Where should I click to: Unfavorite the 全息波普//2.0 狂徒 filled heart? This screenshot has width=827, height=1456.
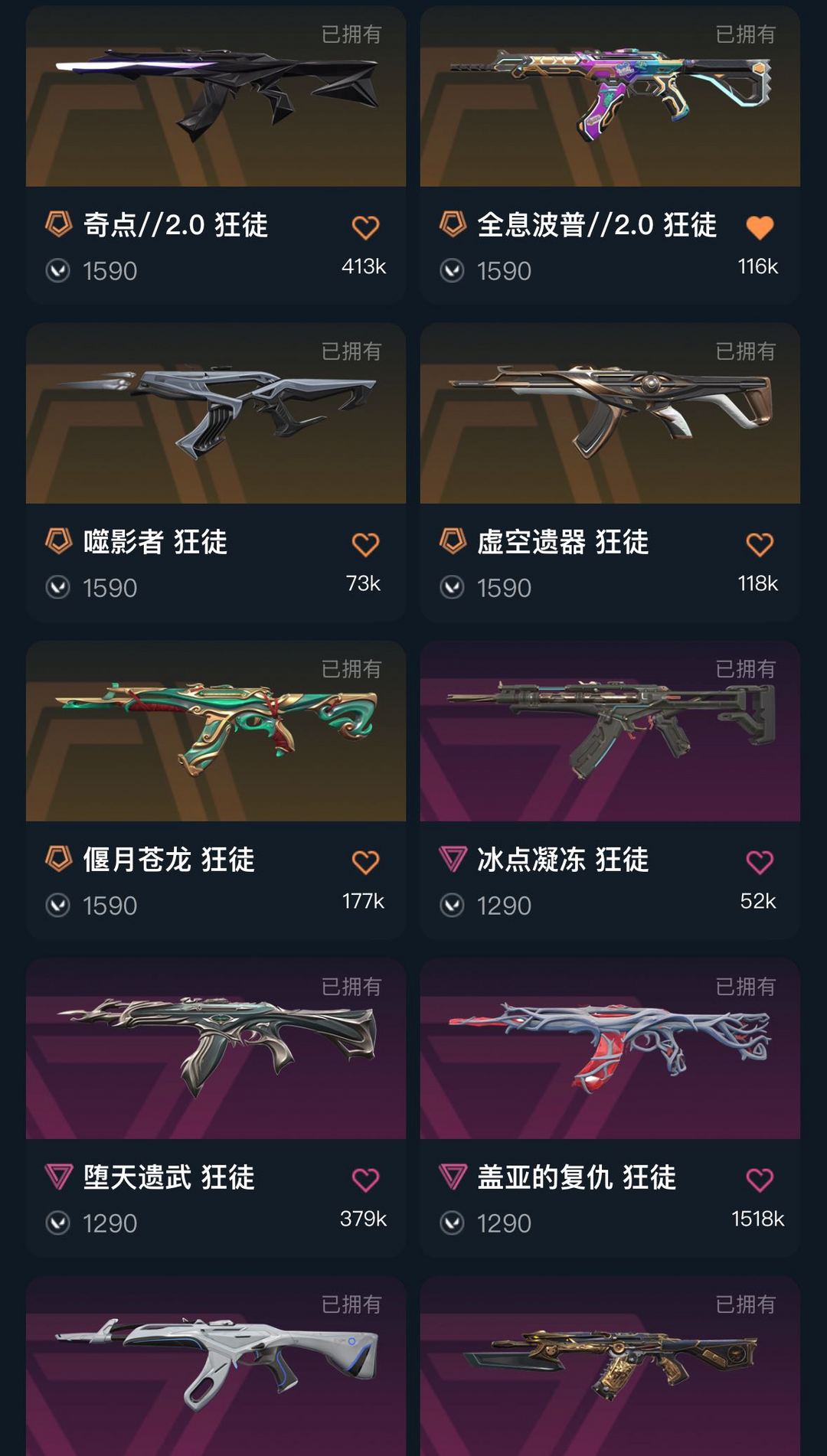coord(760,227)
